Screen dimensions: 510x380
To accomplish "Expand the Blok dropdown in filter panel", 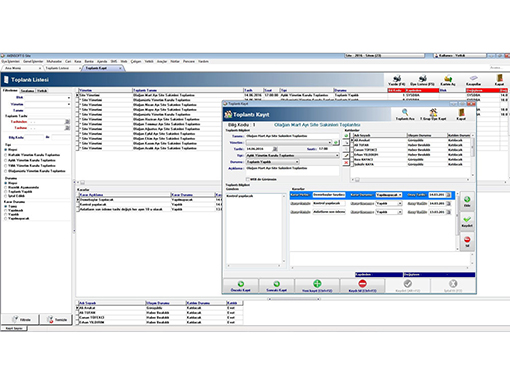I will click(x=69, y=98).
